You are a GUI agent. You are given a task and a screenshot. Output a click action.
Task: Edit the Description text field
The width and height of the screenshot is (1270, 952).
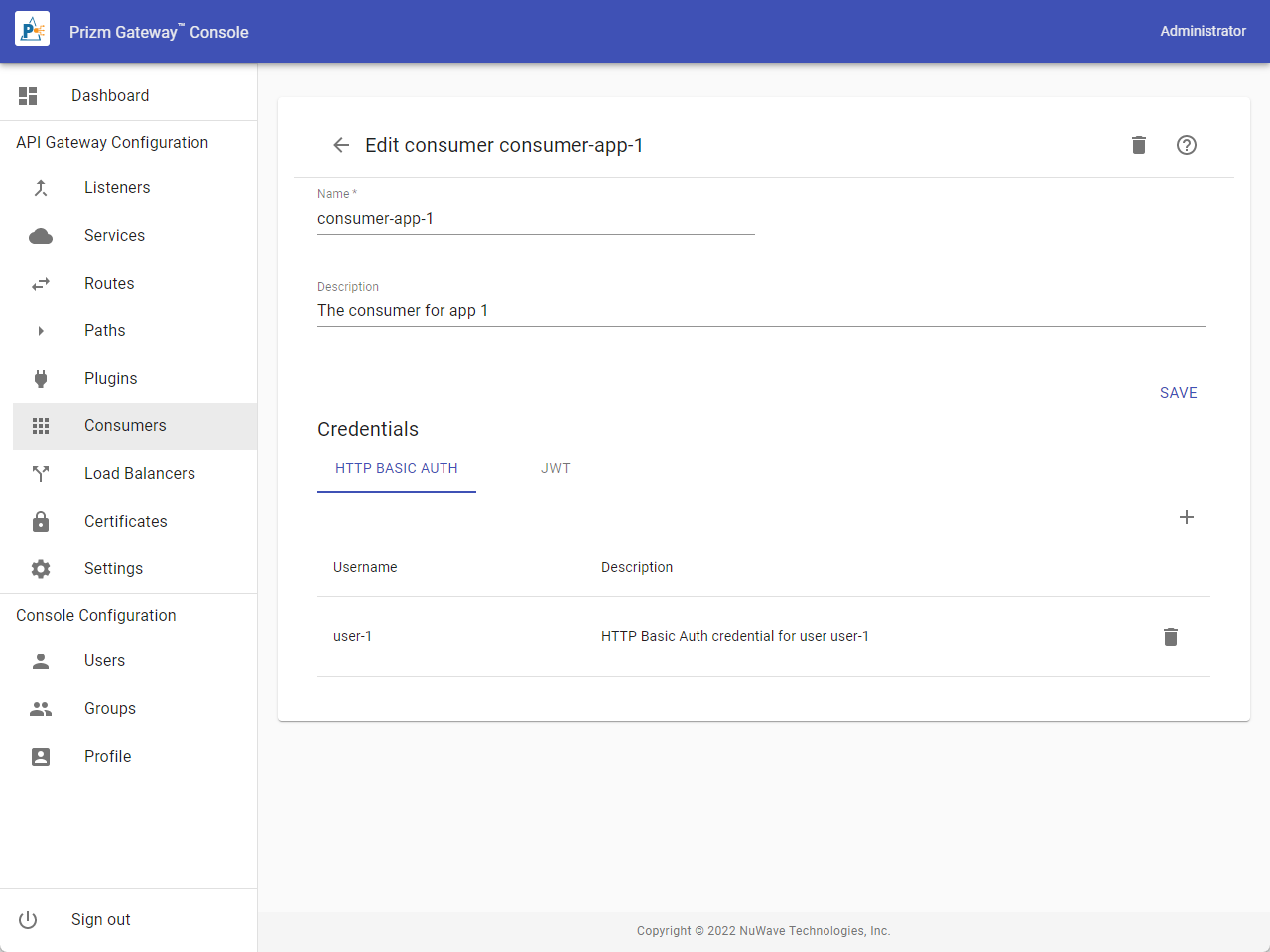point(760,311)
